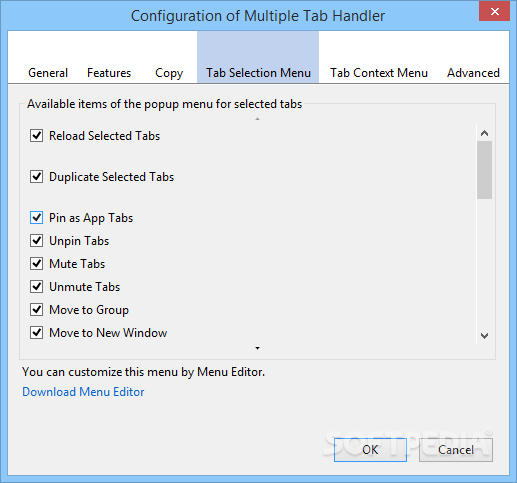Screen dimensions: 517x483
Task: Disable the Move to Group option
Action: click(x=36, y=310)
